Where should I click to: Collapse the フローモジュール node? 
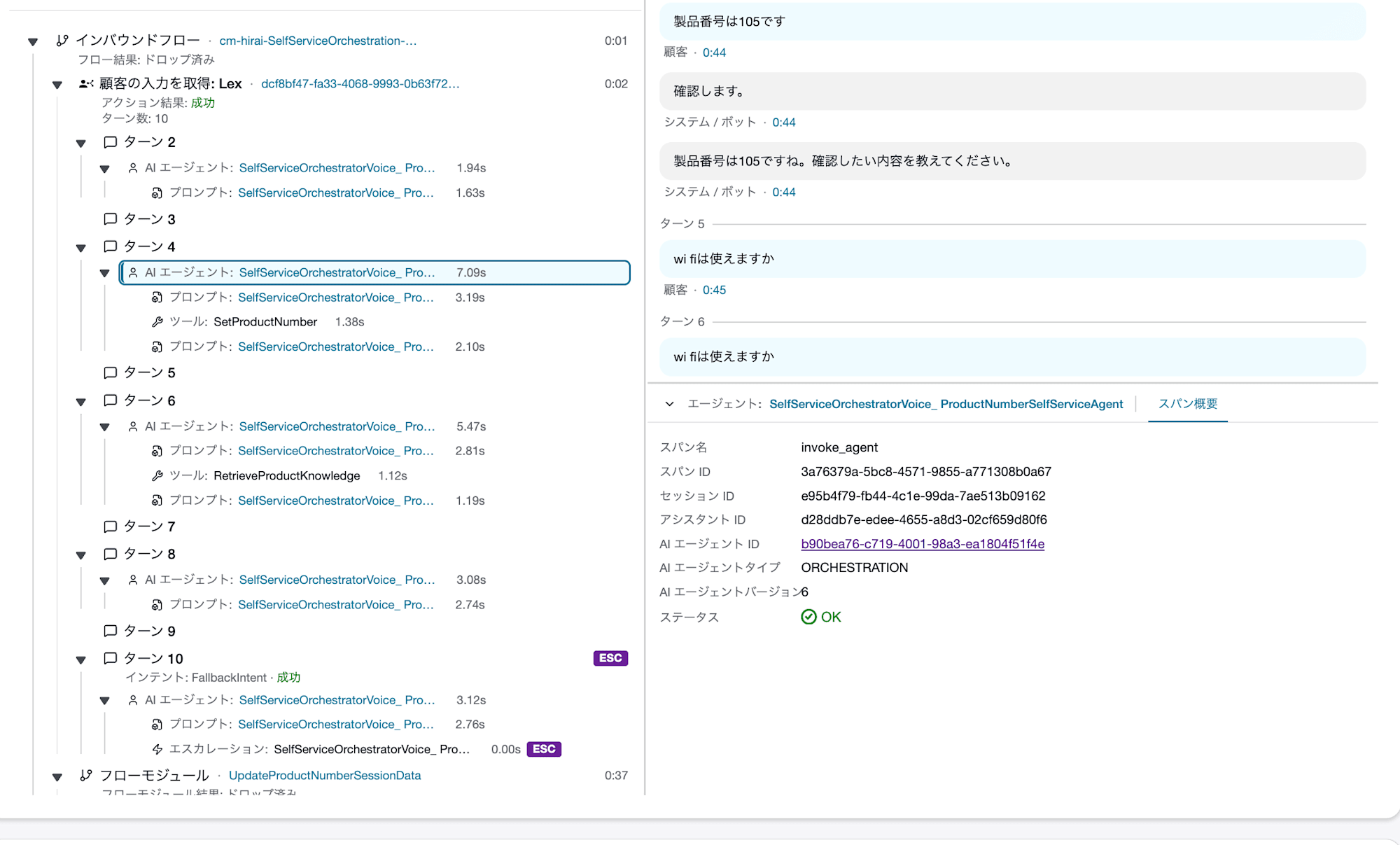point(57,777)
